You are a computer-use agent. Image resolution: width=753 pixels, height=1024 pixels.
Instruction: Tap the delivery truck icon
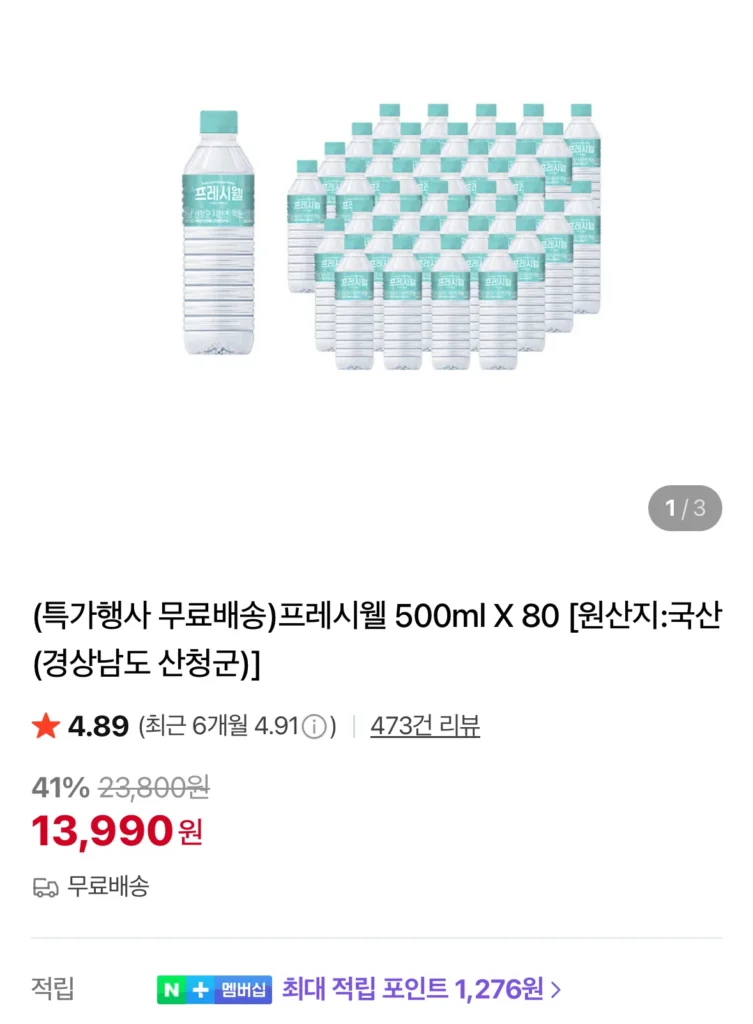point(45,887)
